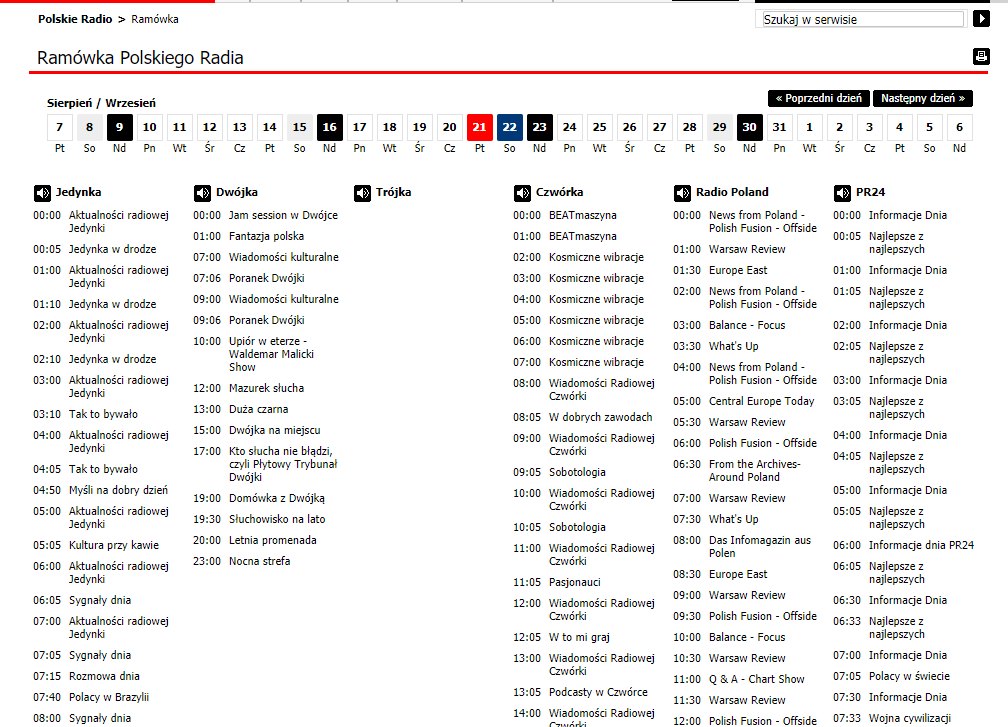Open the Jedynka station heading

[78, 192]
